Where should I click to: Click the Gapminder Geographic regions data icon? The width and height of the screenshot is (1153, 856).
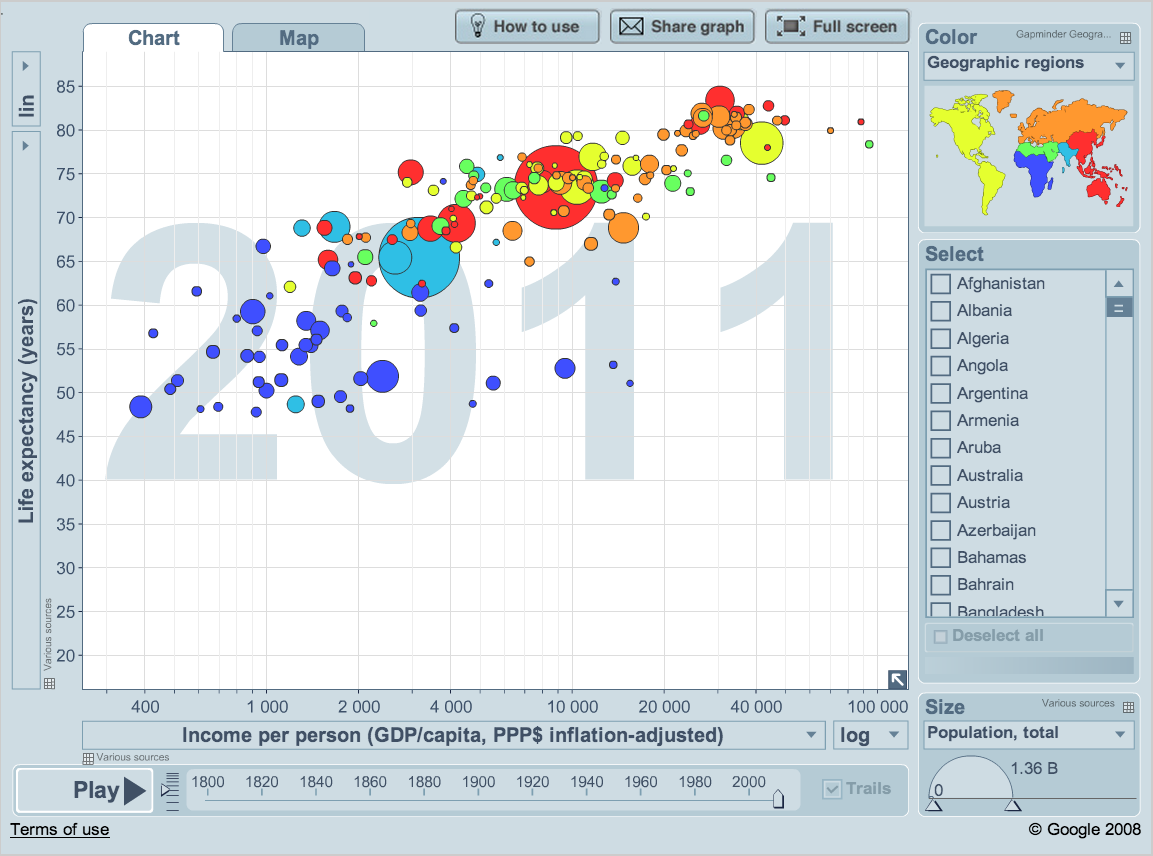coord(1126,37)
